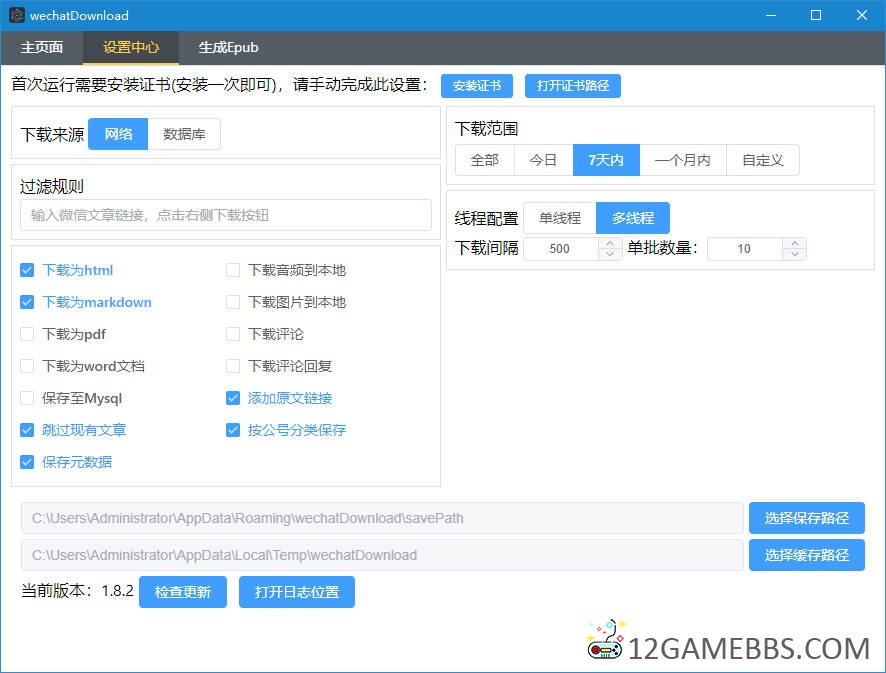Switch to 单线程 thread mode

click(558, 217)
